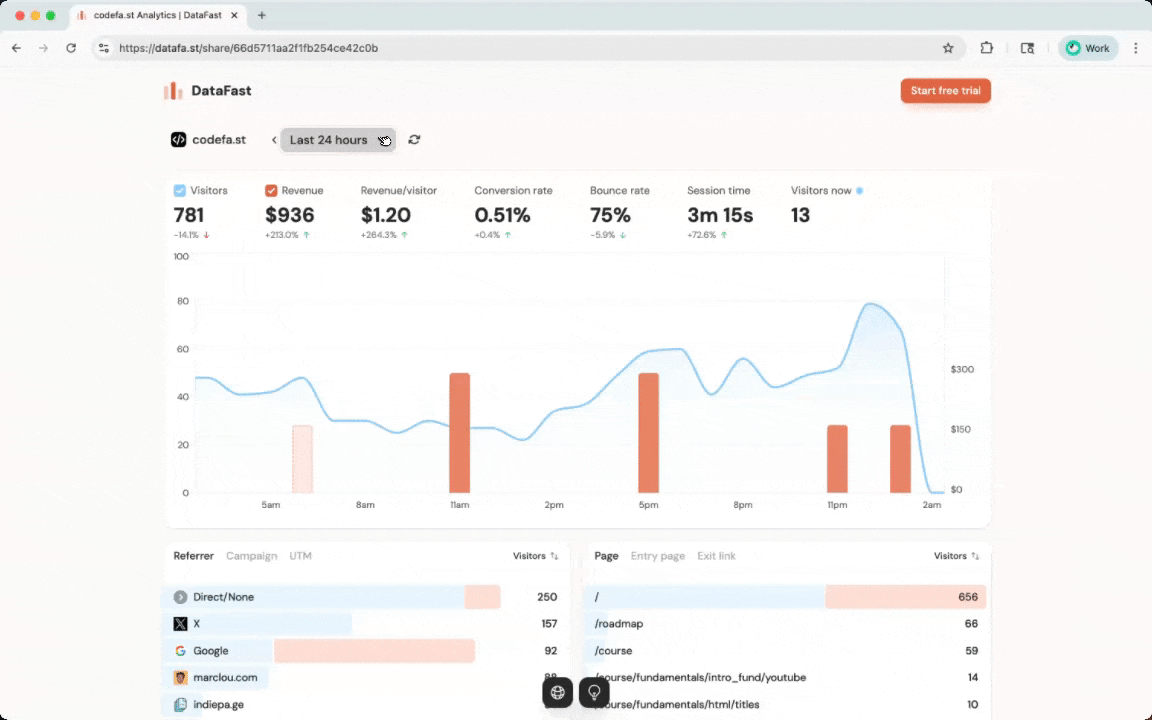The height and width of the screenshot is (720, 1152).
Task: Click the codefa.st site icon
Action: click(178, 139)
